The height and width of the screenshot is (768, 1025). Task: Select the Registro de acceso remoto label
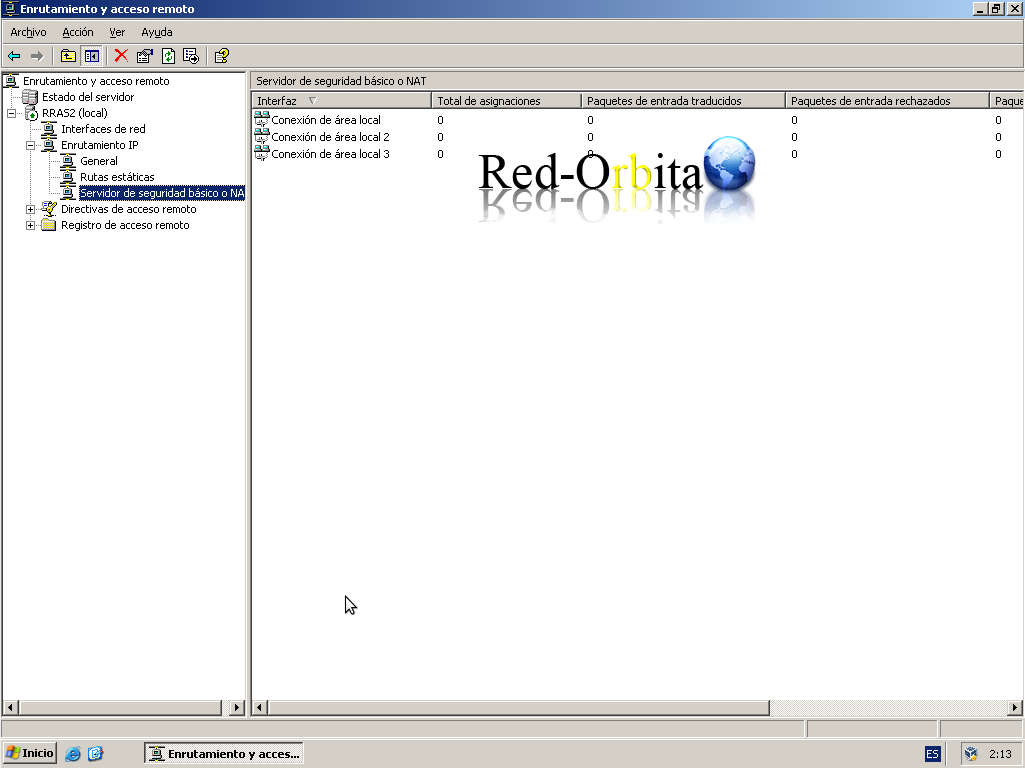click(x=125, y=225)
